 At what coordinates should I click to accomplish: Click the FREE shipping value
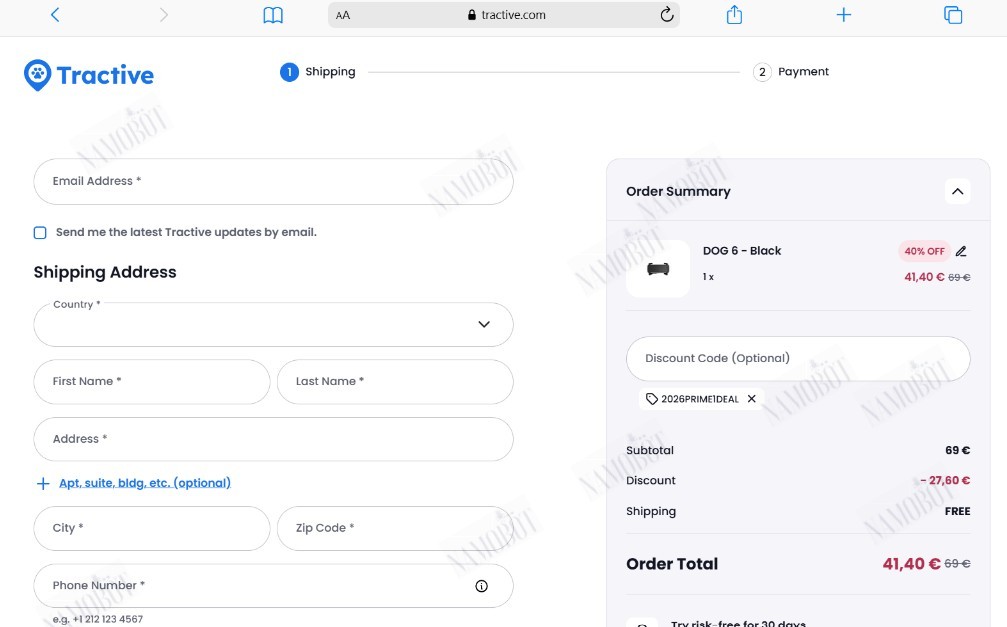coord(957,511)
